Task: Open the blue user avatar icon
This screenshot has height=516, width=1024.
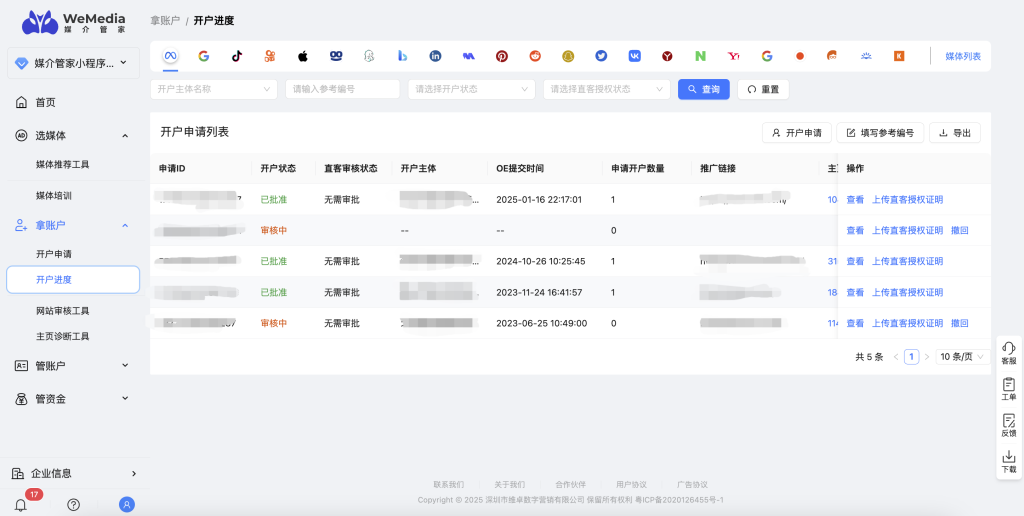Action: (127, 504)
